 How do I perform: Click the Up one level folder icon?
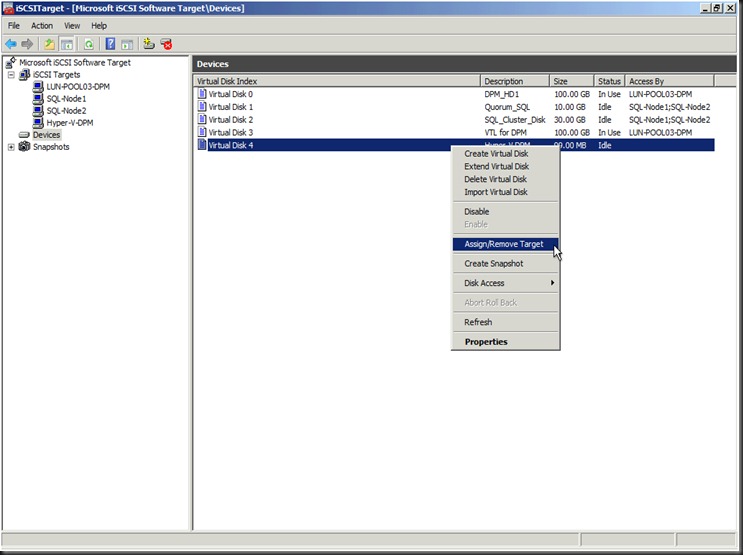coord(49,44)
